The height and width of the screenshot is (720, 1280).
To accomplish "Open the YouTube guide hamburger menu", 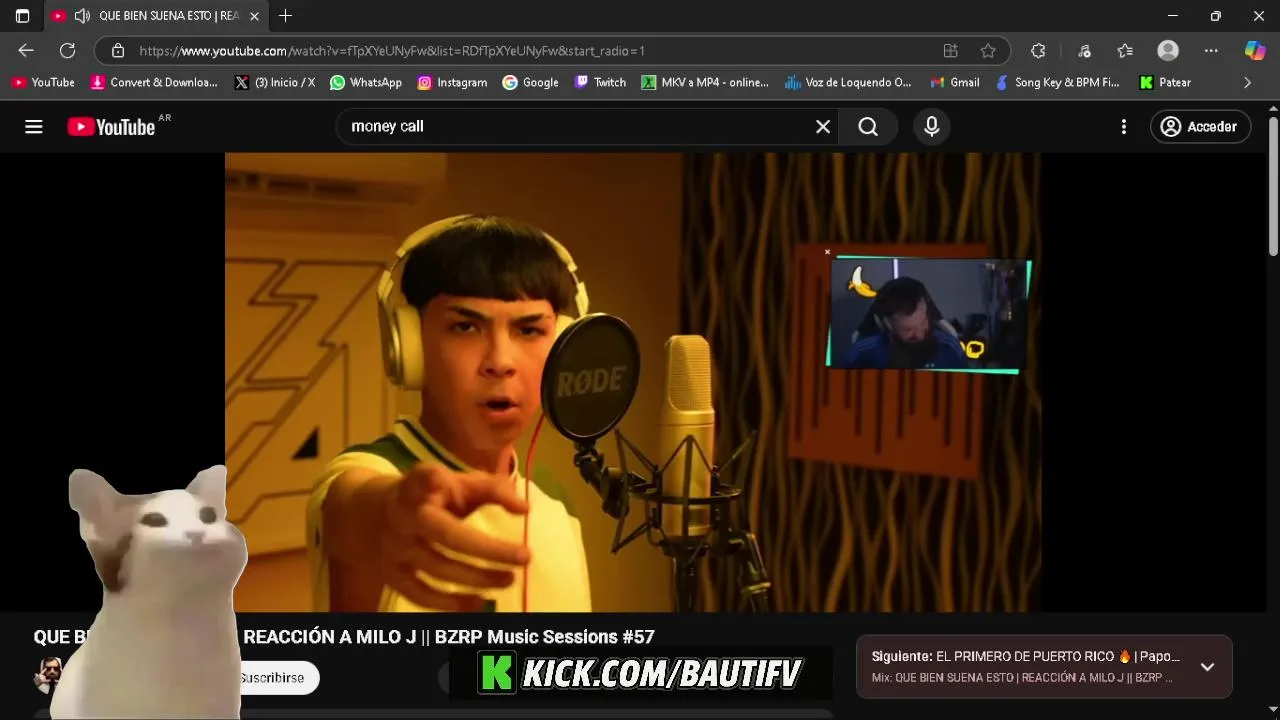I will click(x=34, y=127).
